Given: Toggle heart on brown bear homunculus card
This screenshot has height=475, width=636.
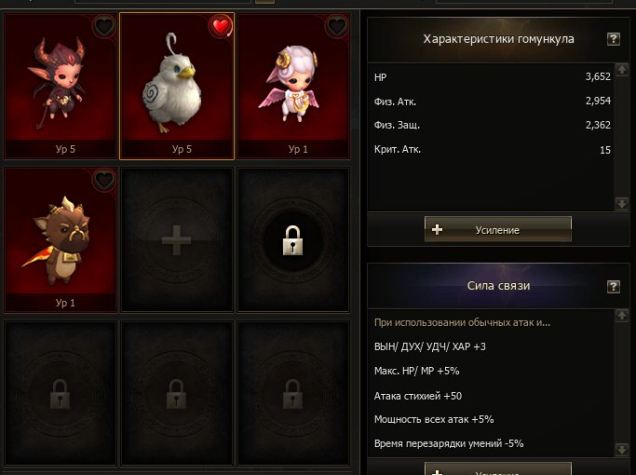Looking at the screenshot, I should click(x=104, y=180).
